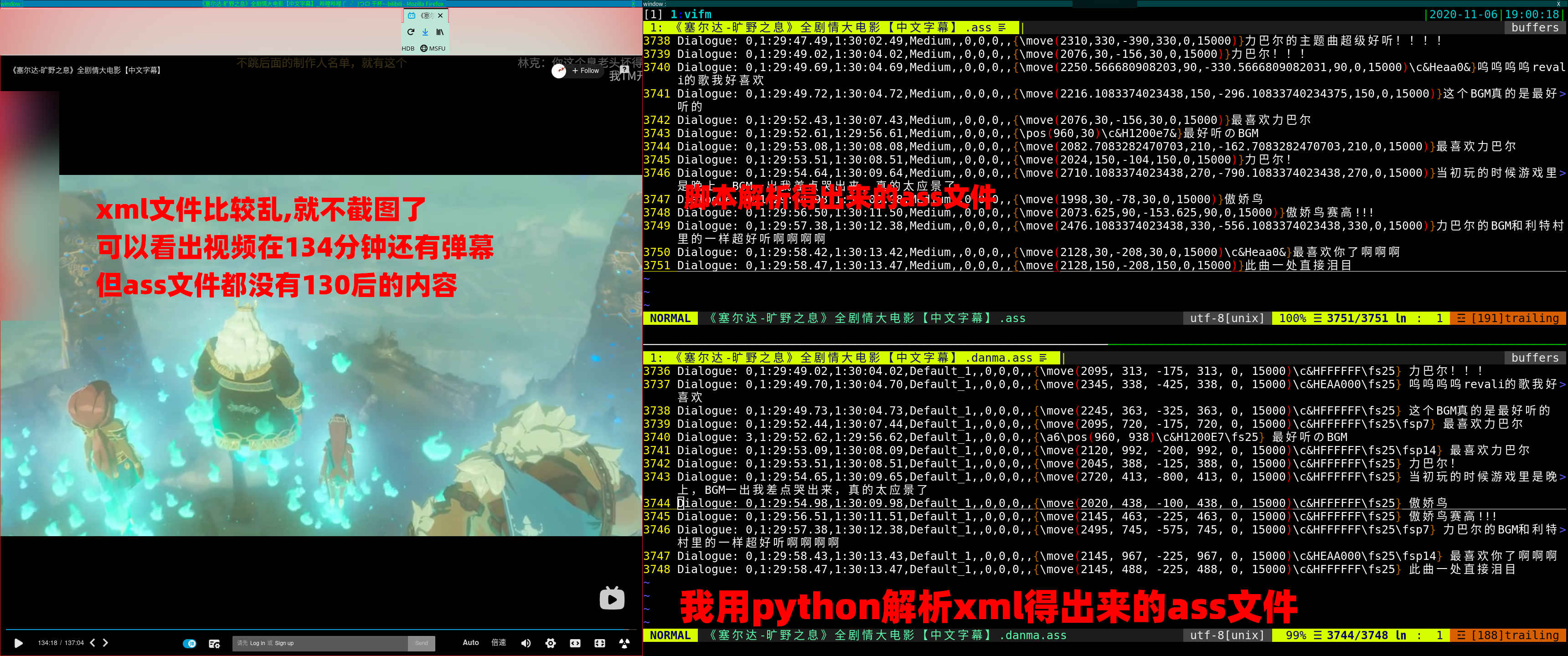Toggle wide-screen mode in player
Viewport: 1568px width, 656px height.
click(575, 643)
